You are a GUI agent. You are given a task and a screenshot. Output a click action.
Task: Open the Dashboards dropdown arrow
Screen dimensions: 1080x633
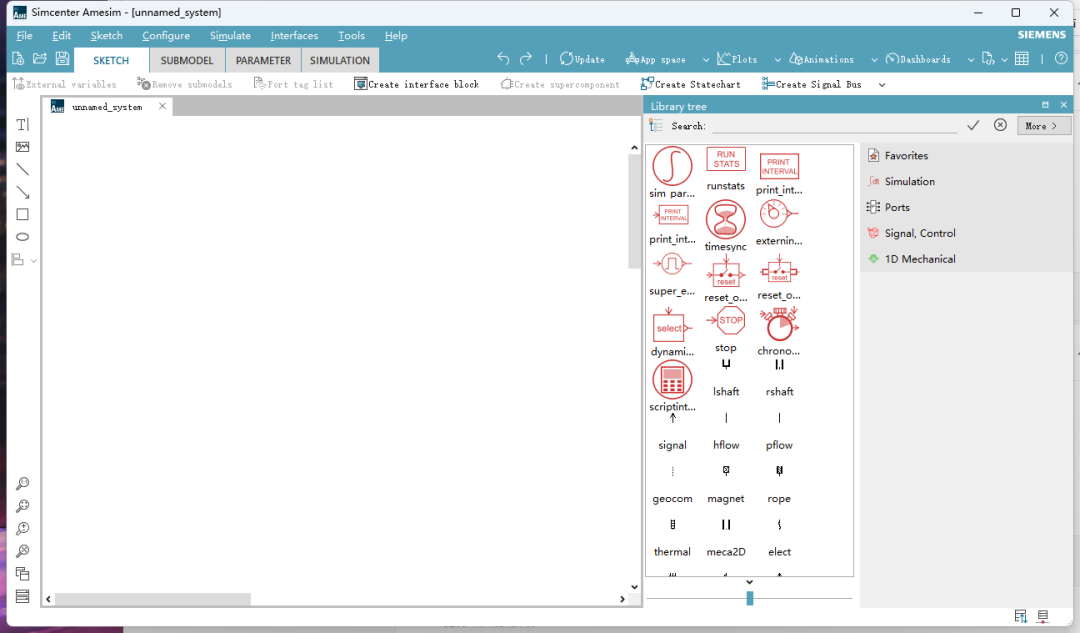tap(970, 60)
